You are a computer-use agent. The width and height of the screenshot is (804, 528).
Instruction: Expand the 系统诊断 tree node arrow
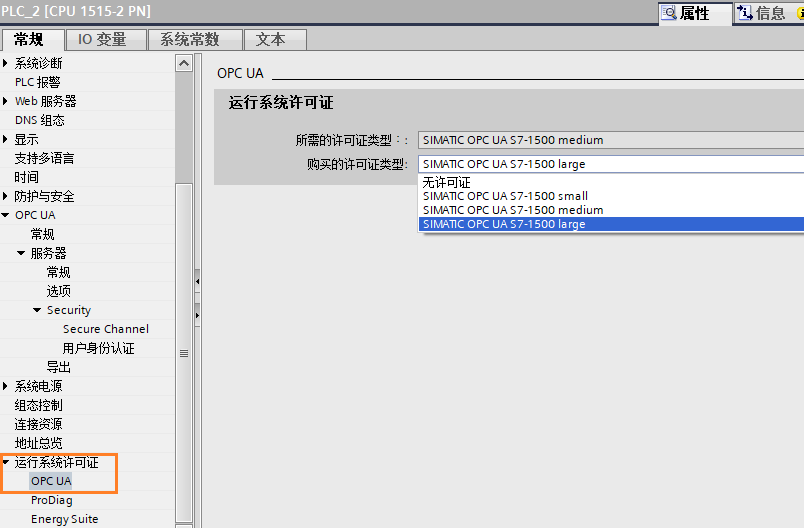pos(5,63)
